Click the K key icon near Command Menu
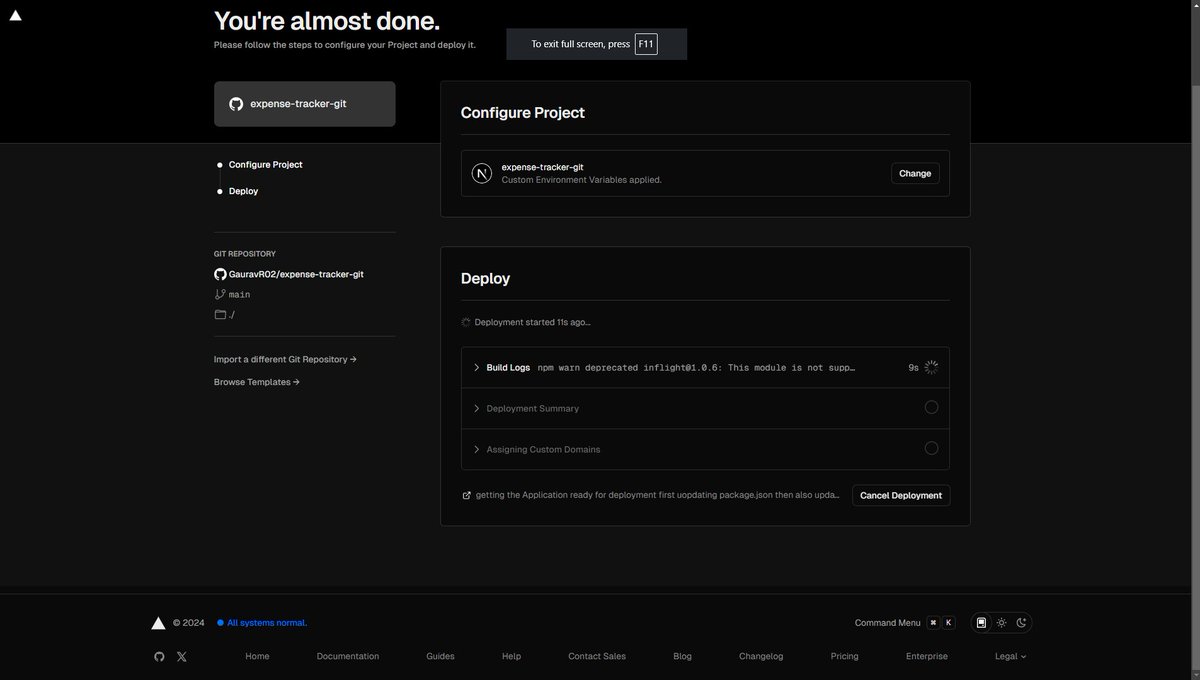The height and width of the screenshot is (680, 1200). click(949, 623)
